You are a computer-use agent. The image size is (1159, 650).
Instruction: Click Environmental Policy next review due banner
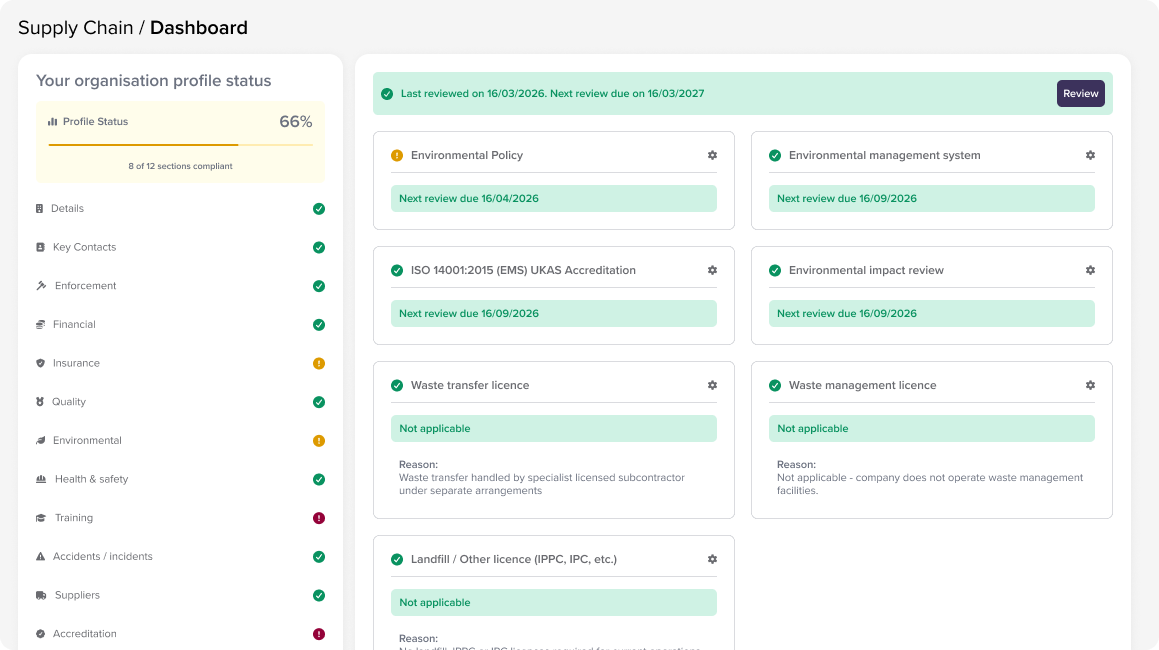553,198
